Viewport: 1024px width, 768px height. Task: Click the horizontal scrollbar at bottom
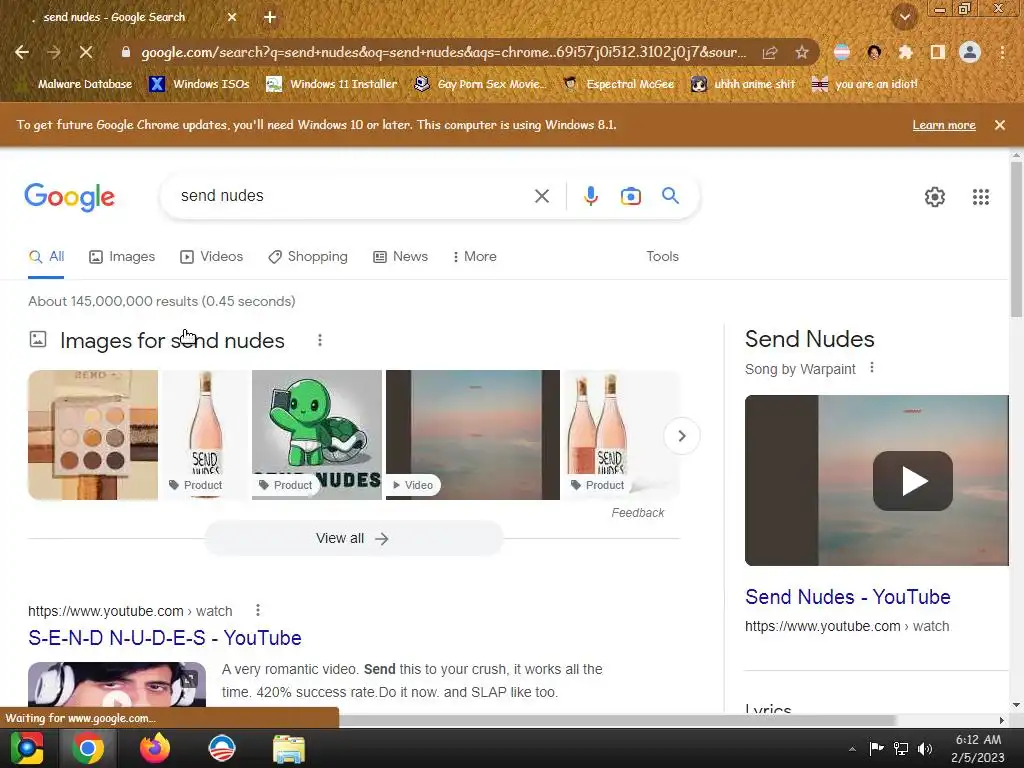(617, 720)
